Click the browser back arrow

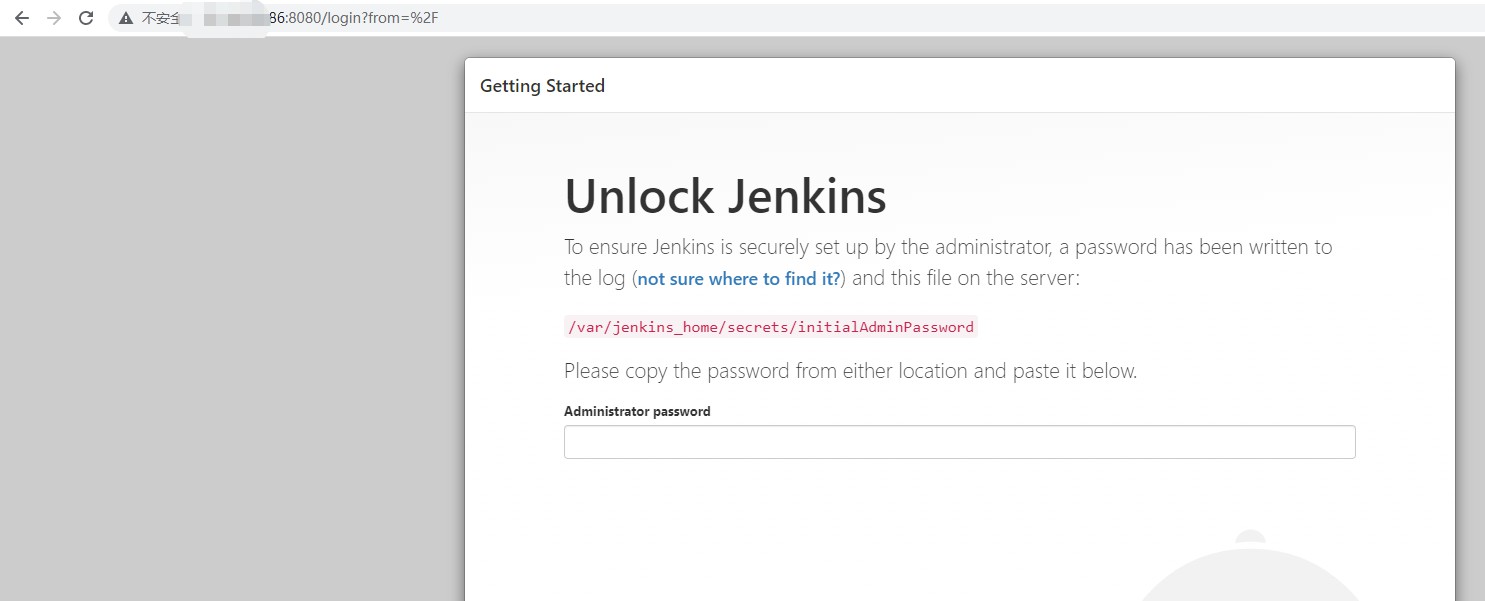[x=22, y=18]
